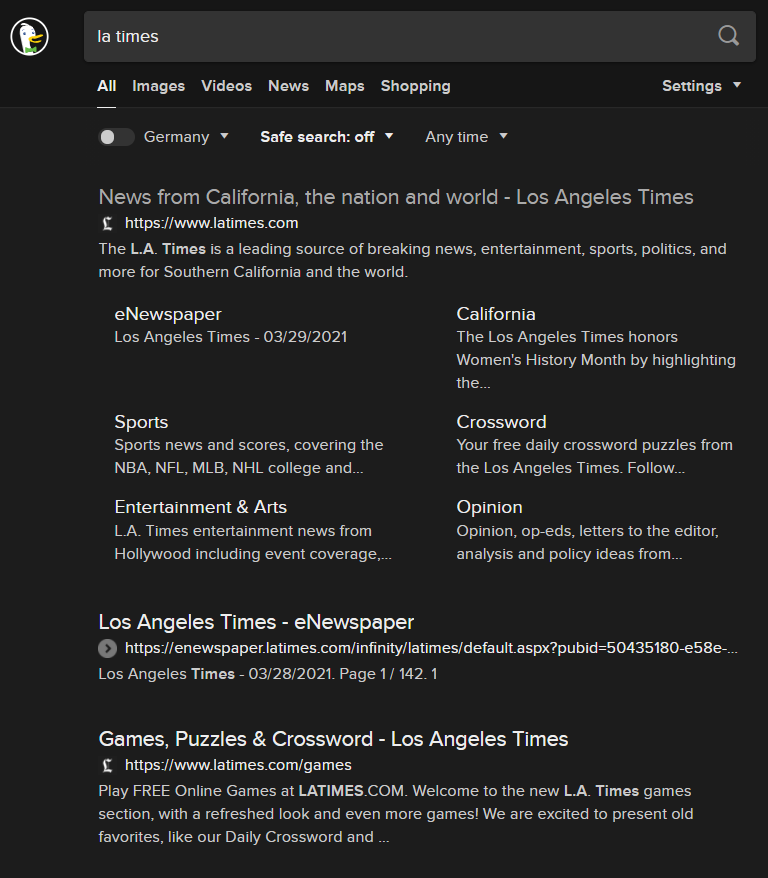
Task: Click the favicon beside https://www.latimes.com/games
Action: coord(107,765)
